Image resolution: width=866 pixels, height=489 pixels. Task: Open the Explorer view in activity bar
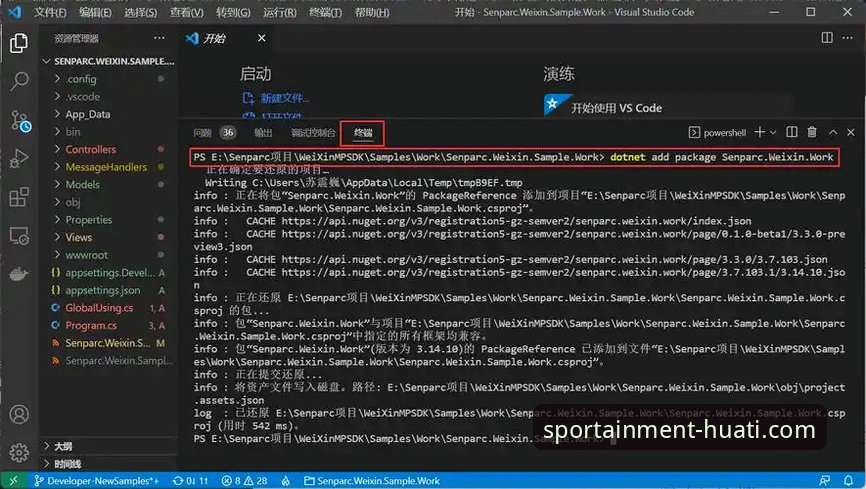tap(19, 43)
